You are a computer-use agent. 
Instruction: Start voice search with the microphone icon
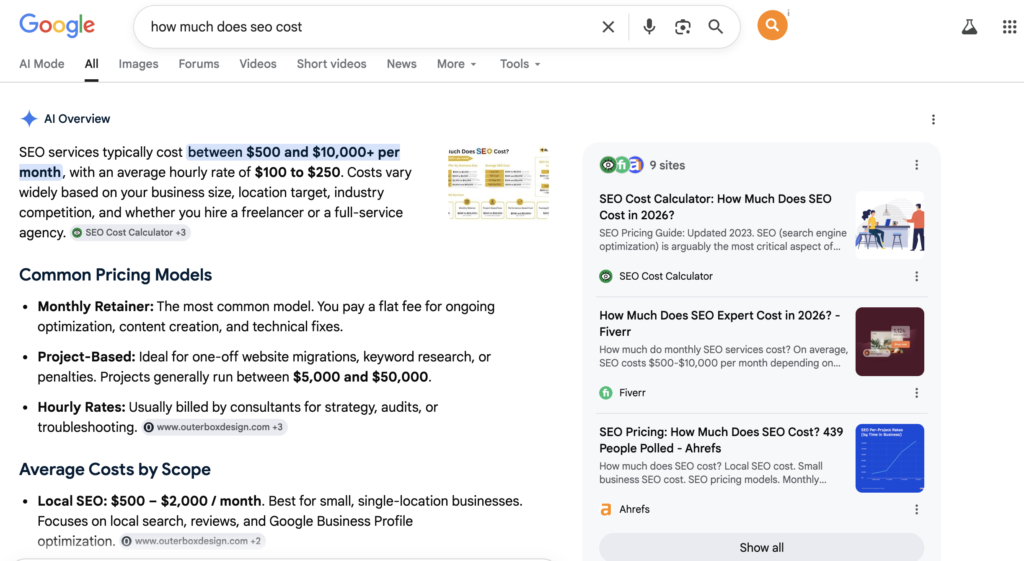[648, 27]
